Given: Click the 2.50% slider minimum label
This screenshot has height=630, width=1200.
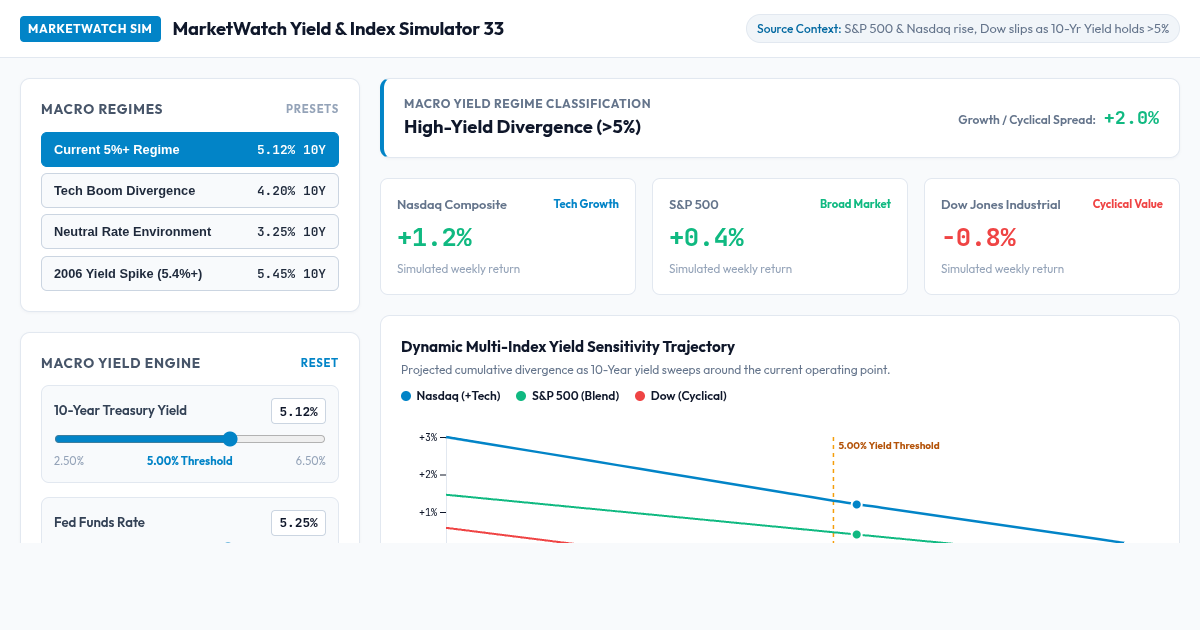Looking at the screenshot, I should coord(69,461).
